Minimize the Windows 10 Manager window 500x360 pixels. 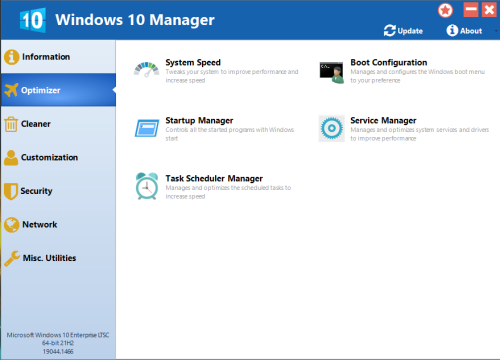pyautogui.click(x=471, y=10)
